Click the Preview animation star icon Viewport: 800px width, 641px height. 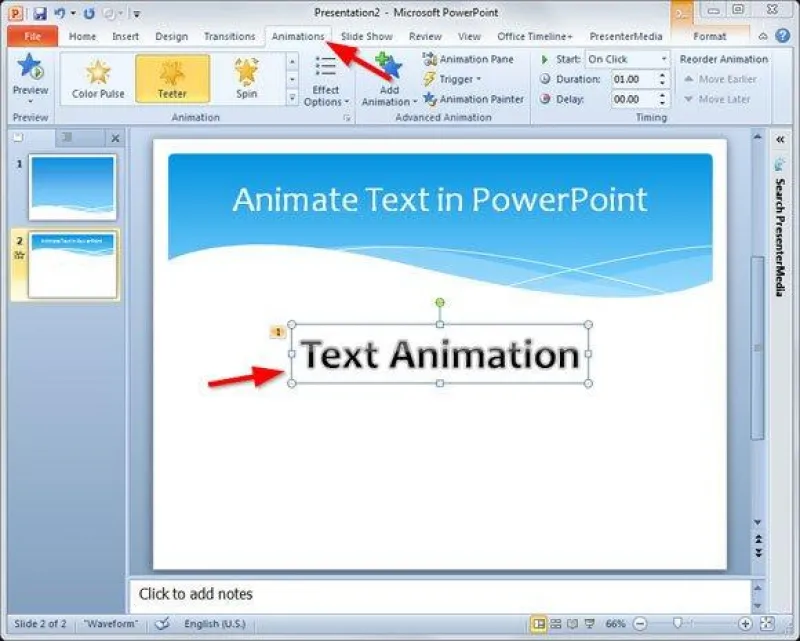[30, 68]
